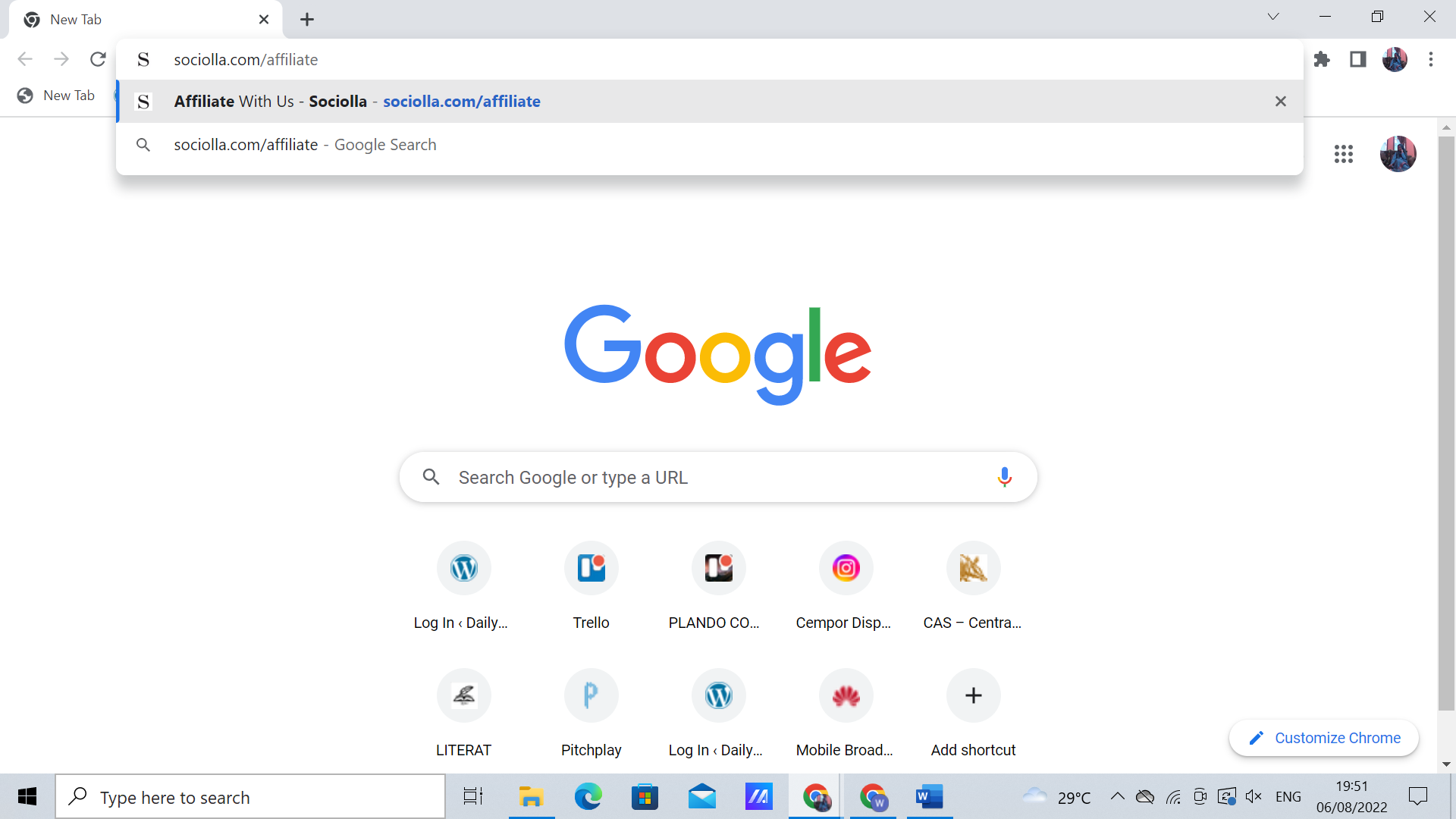Open the tab search dropdown arrow
The width and height of the screenshot is (1456, 819).
(x=1273, y=17)
